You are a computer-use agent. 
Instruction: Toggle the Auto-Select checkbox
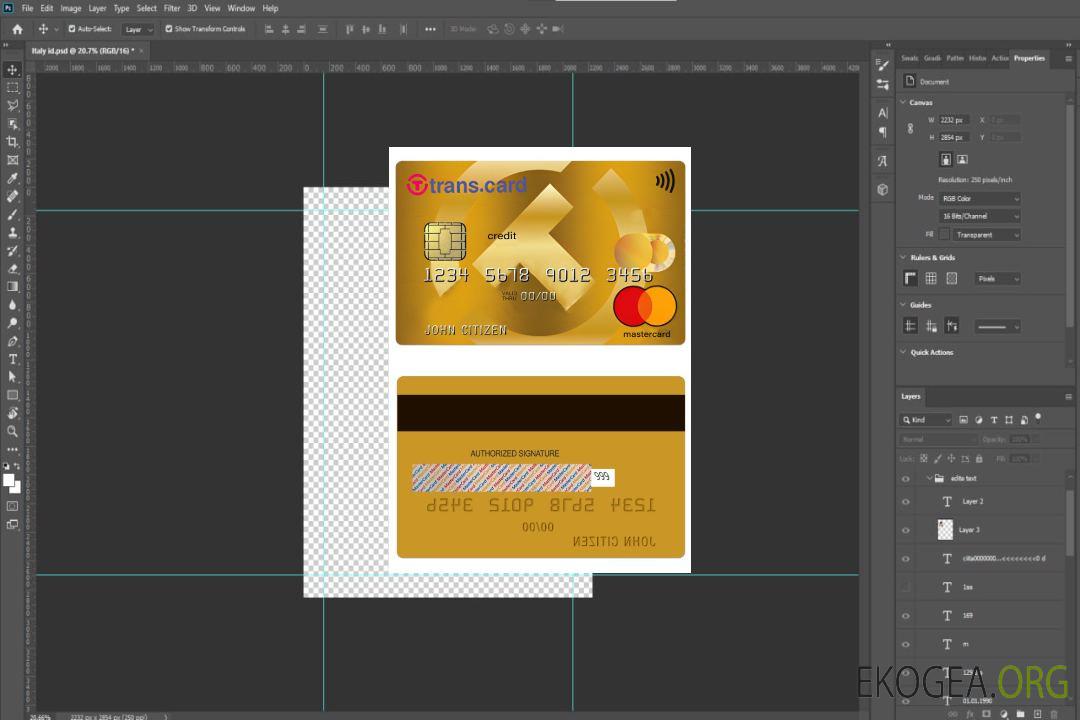pos(72,29)
